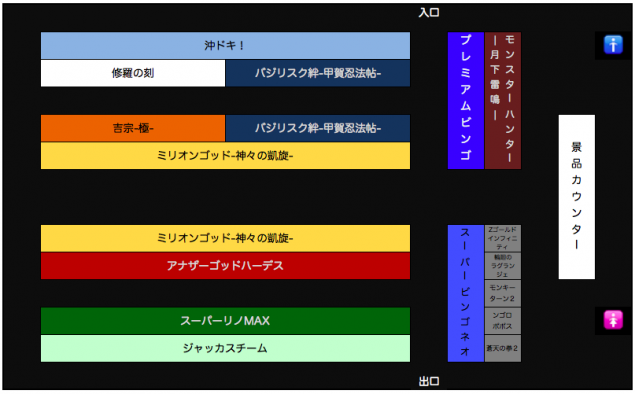Viewport: 635px width, 394px height.
Task: Click the blue men's restroom icon
Action: pyautogui.click(x=613, y=45)
